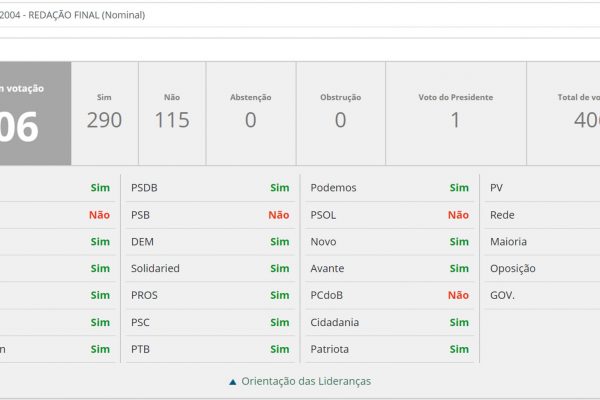Screen dimensions: 600x400
Task: Select the GOV. orientation entry
Action: pos(502,295)
